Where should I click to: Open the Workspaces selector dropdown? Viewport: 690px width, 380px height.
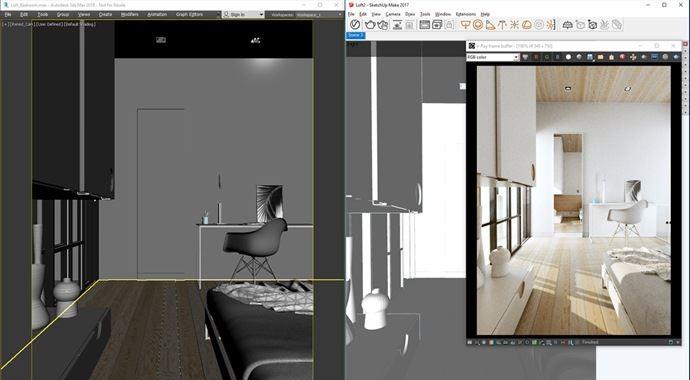tap(318, 15)
